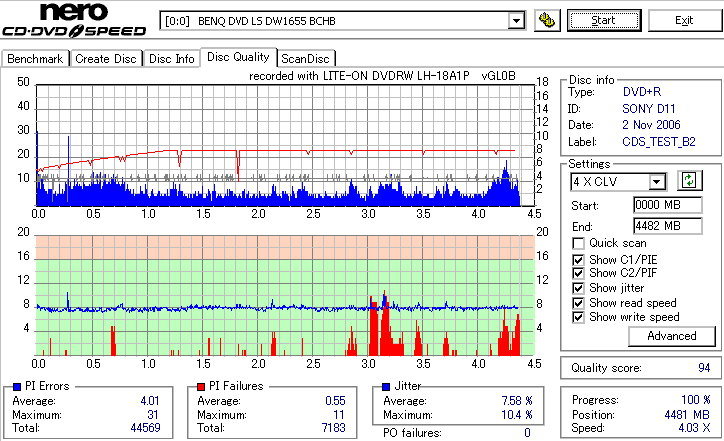The image size is (724, 441).
Task: Click the progress value 100 %
Action: (696, 400)
